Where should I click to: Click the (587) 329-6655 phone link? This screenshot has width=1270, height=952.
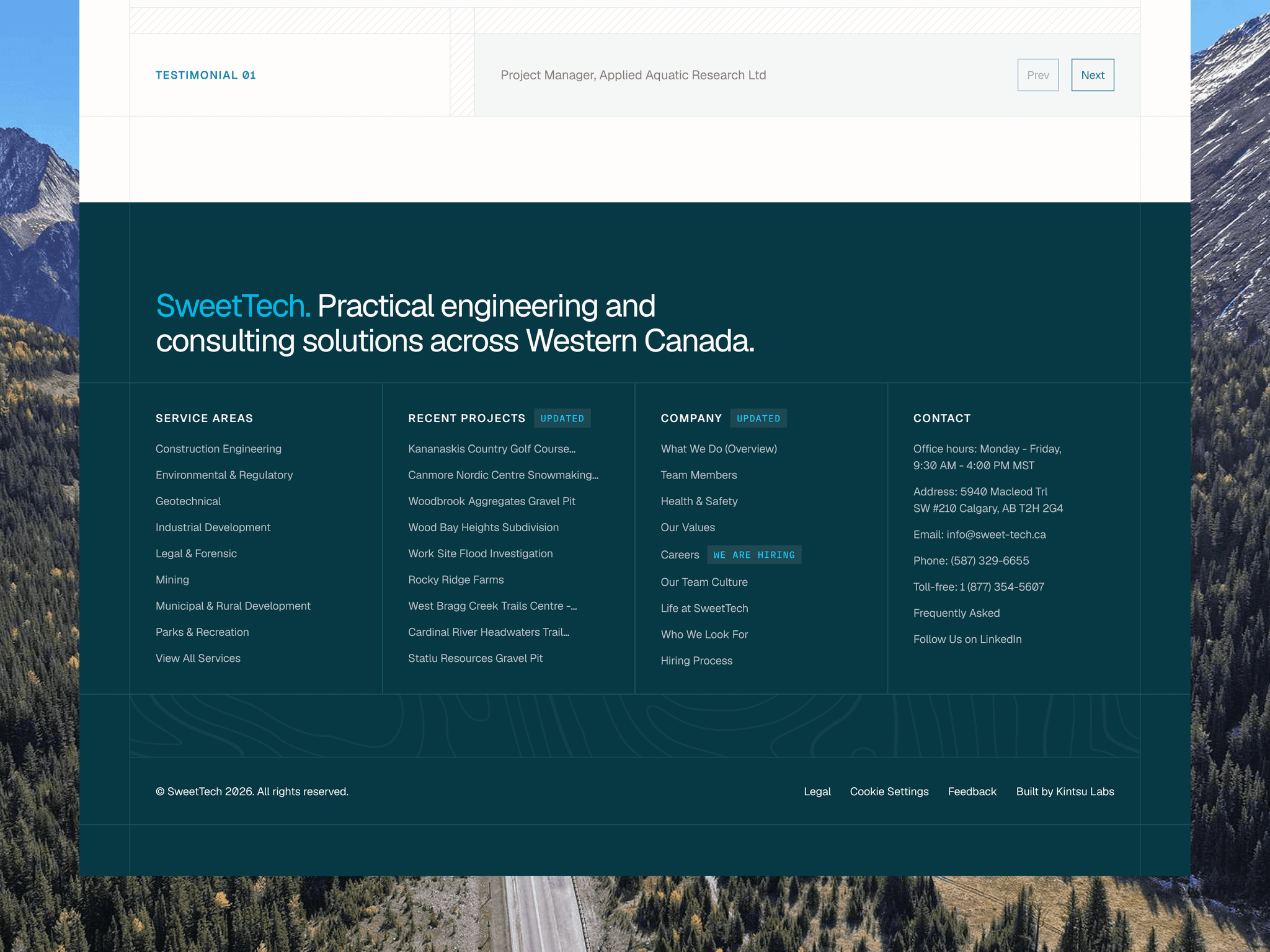point(990,560)
